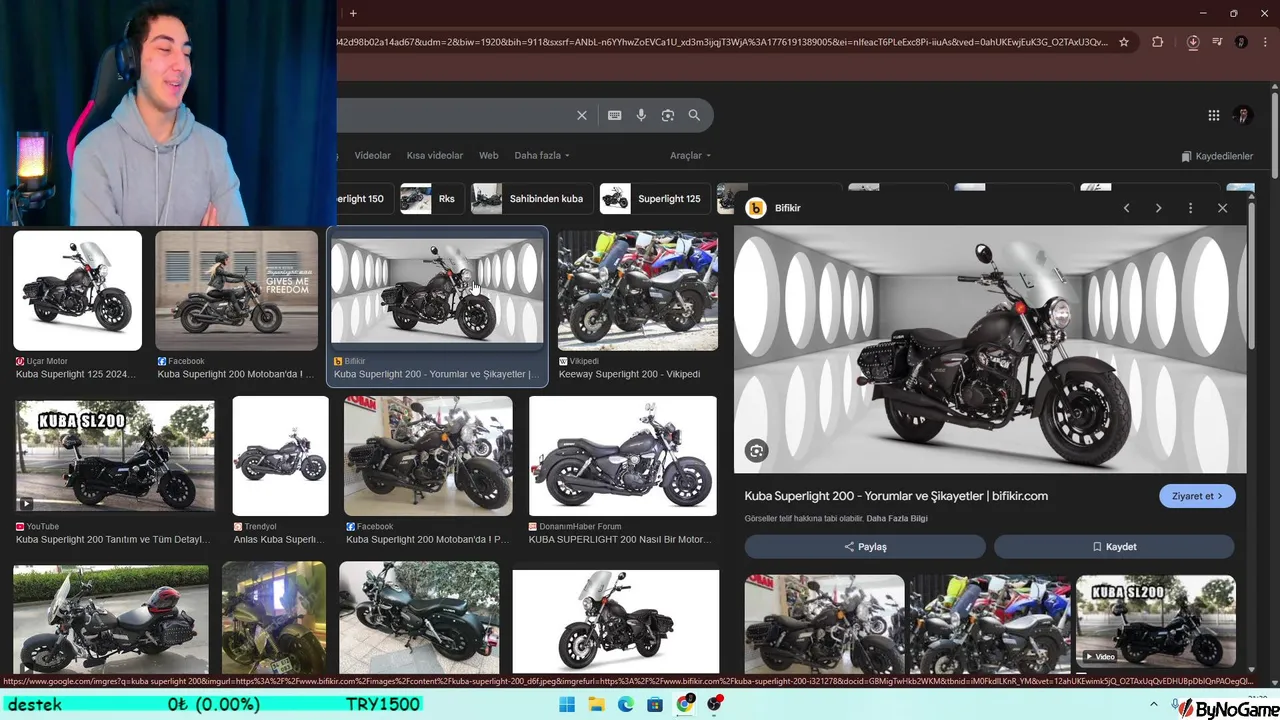Show Chrome downloads
This screenshot has height=720, width=1280.
tap(1193, 42)
